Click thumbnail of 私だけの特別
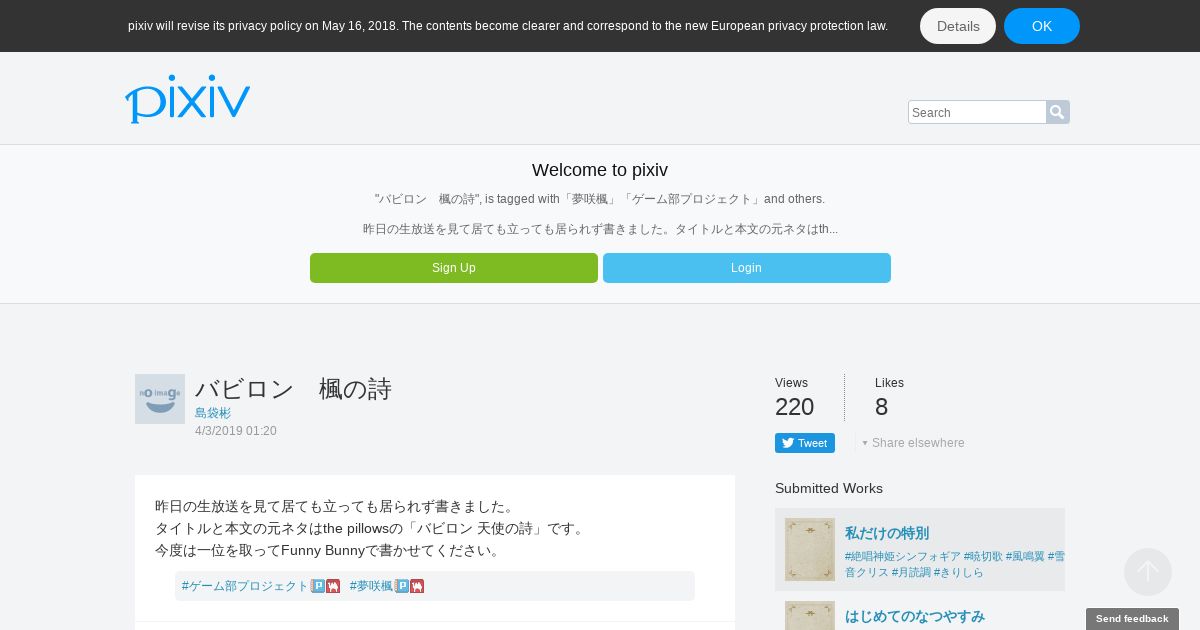The height and width of the screenshot is (630, 1200). [x=810, y=549]
